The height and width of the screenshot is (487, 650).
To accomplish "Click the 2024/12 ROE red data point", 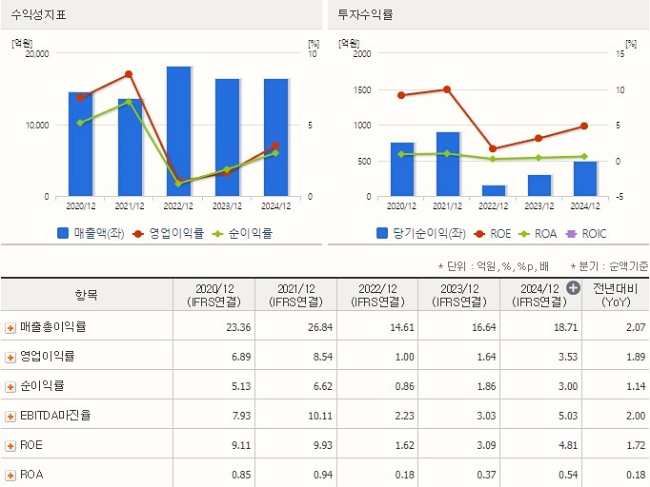I will 584,126.
